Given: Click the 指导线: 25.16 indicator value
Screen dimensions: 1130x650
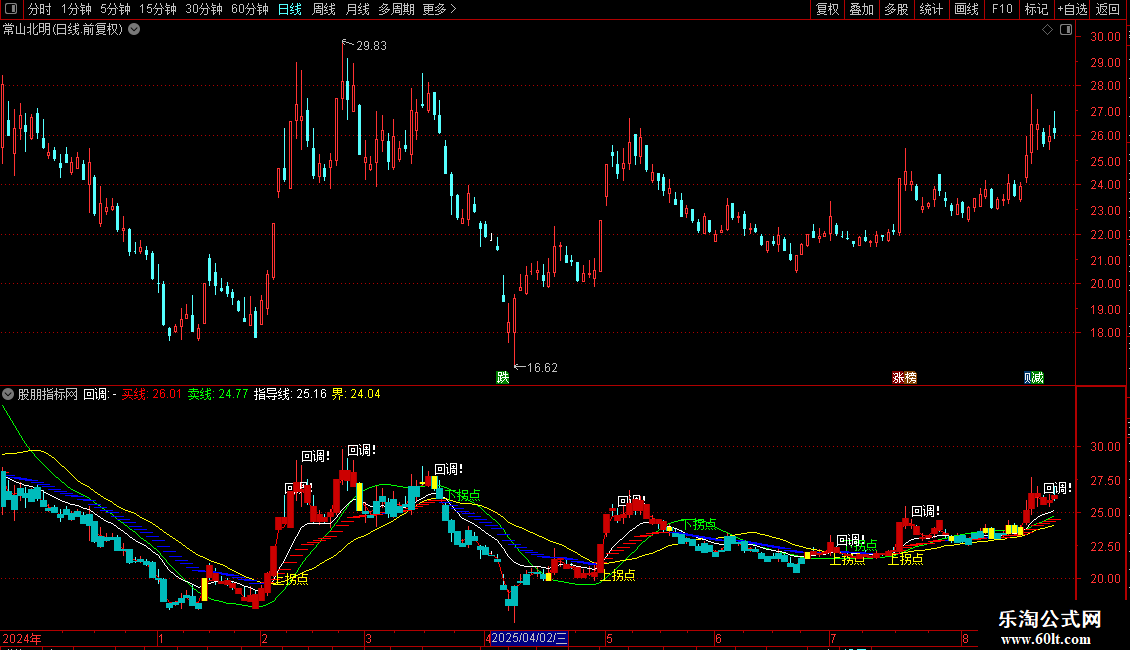Looking at the screenshot, I should click(290, 394).
